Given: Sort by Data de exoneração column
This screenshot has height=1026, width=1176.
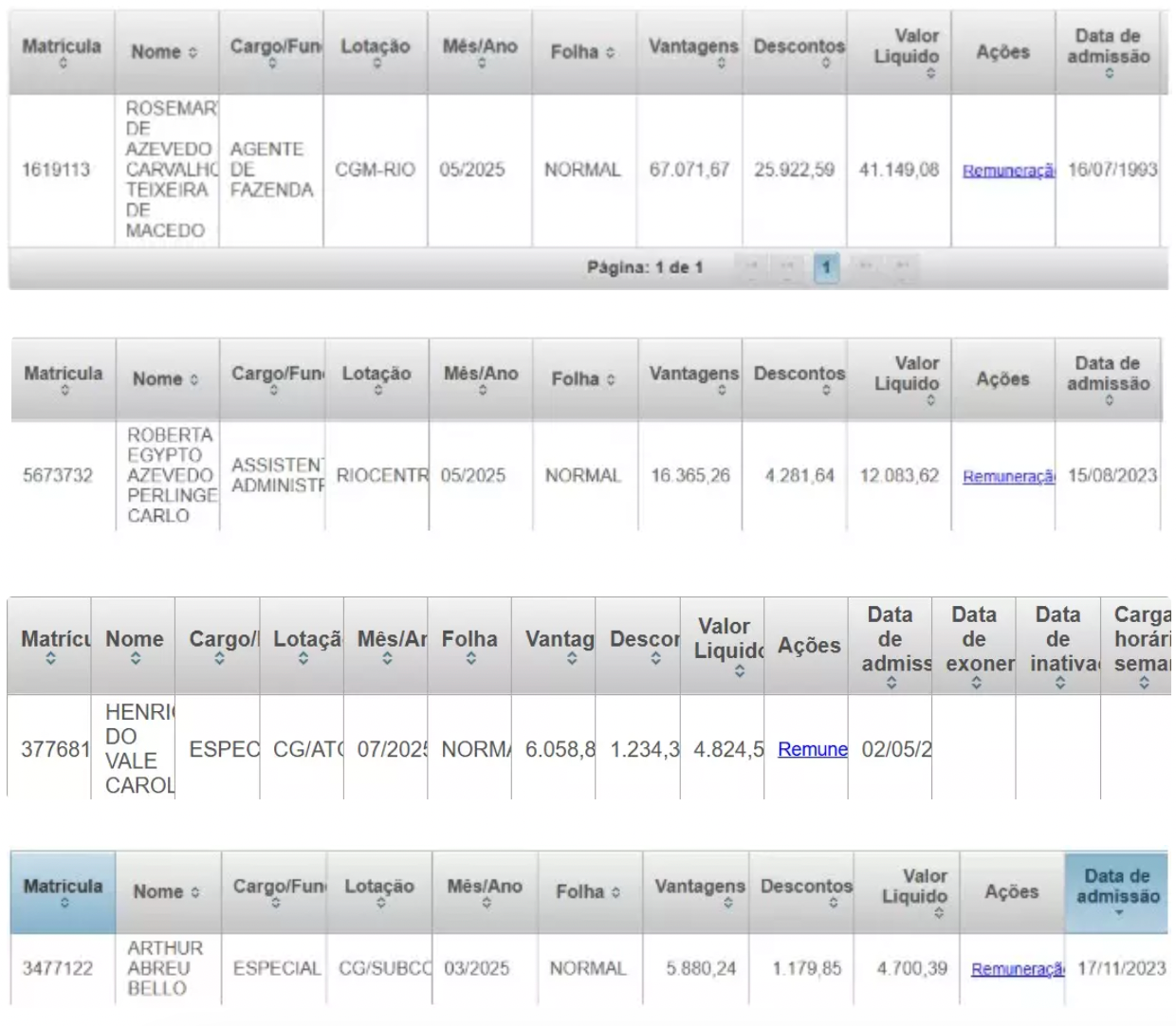Looking at the screenshot, I should [x=974, y=645].
